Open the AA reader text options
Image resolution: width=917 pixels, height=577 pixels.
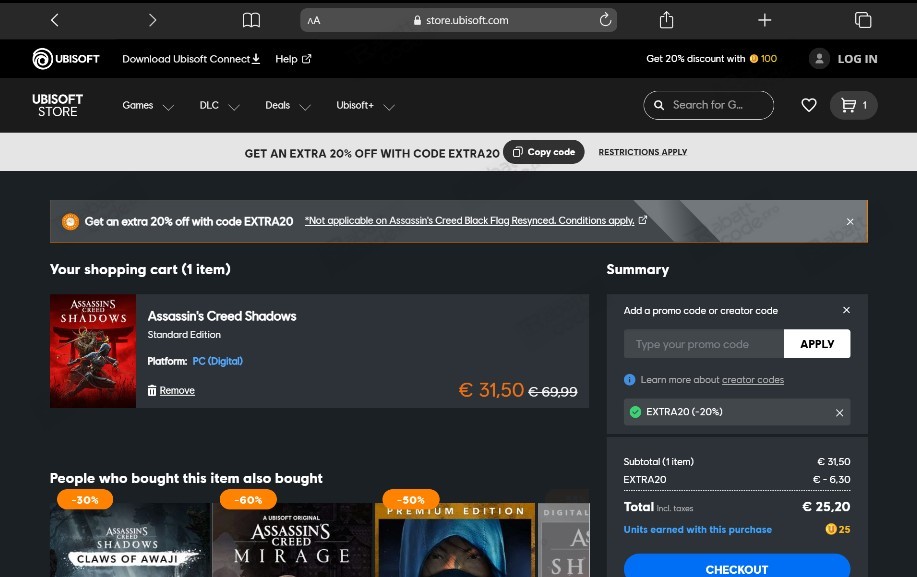[314, 20]
